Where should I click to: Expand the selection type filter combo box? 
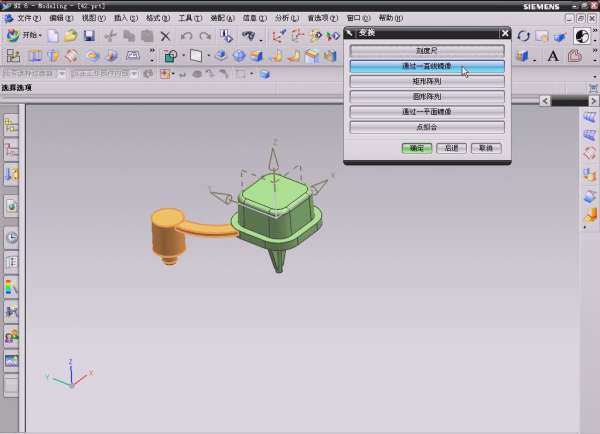62,74
